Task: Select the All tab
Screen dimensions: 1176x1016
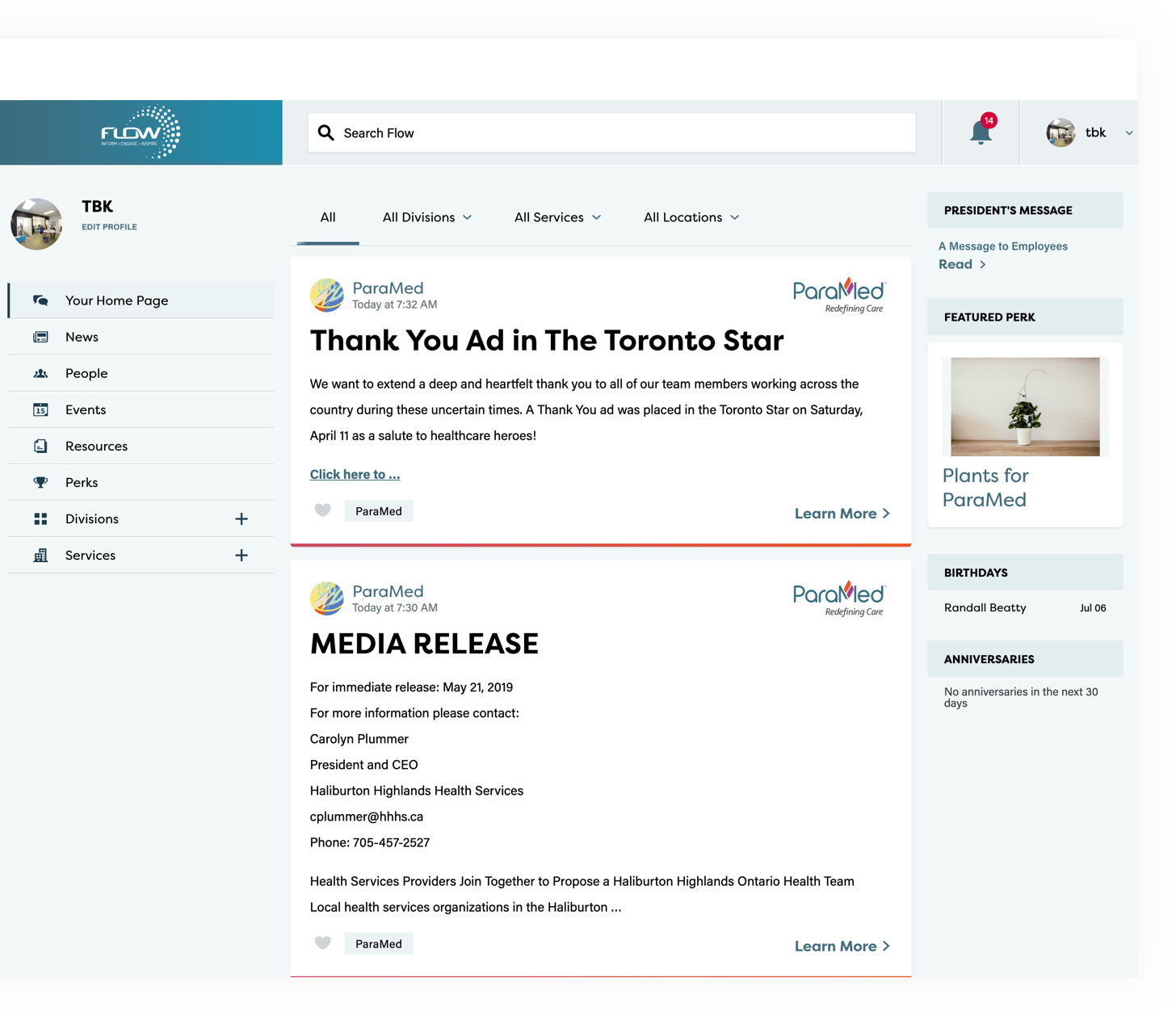Action: tap(328, 217)
